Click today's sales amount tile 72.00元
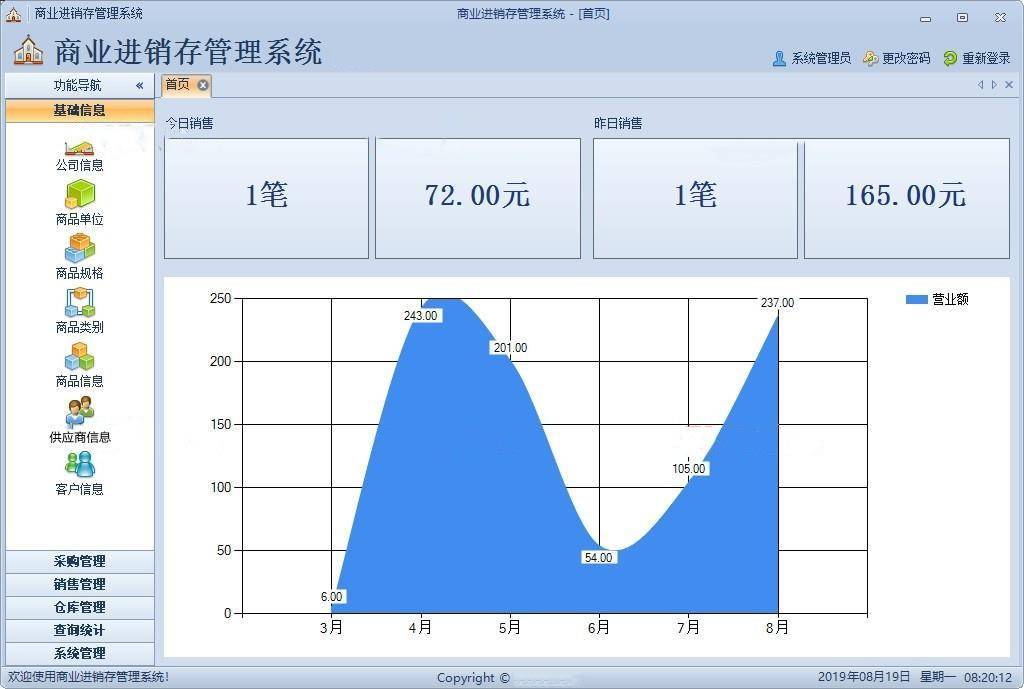Screen dimensions: 1024x689 [478, 198]
